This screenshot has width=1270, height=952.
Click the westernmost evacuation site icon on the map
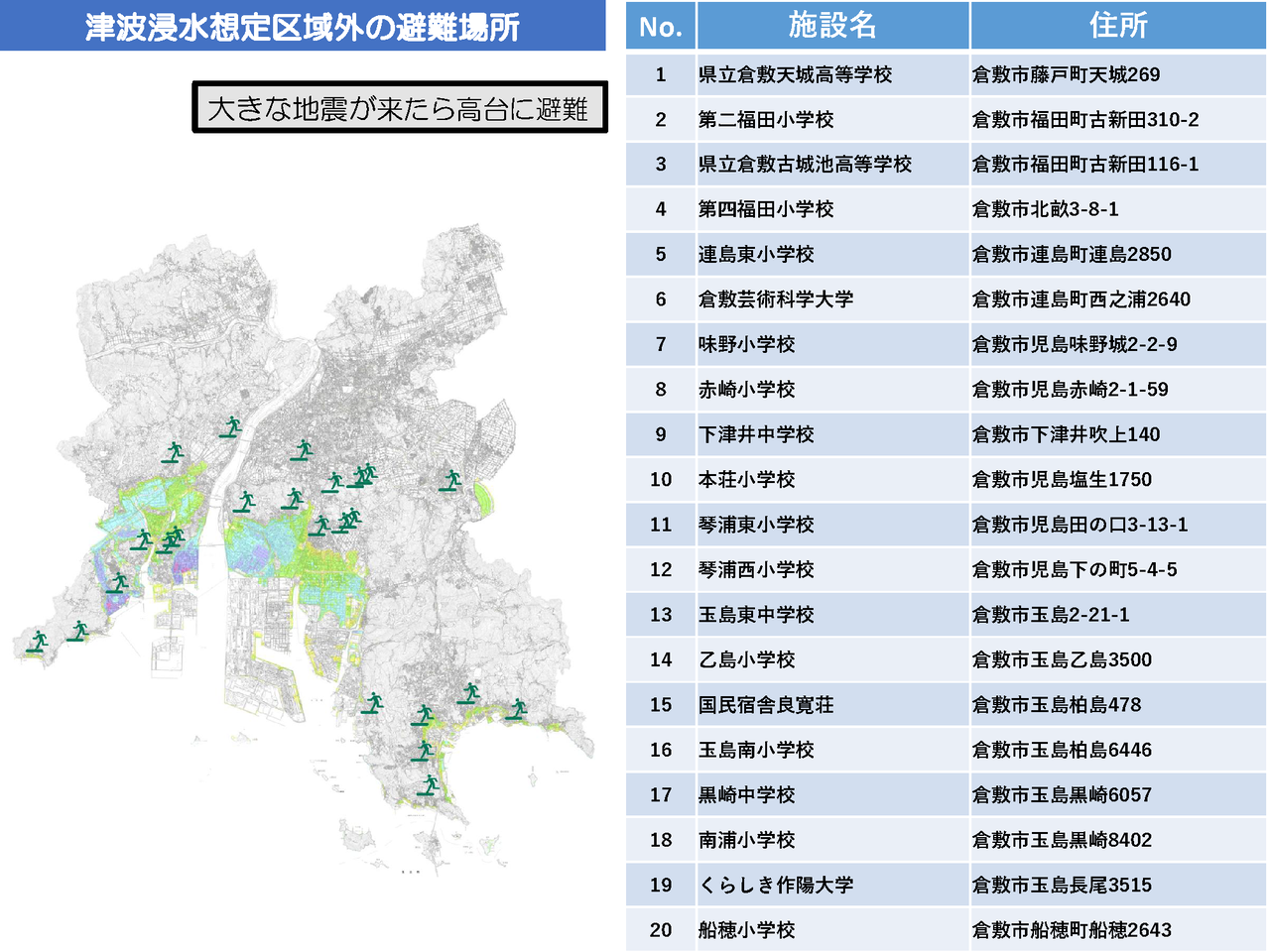point(37,643)
